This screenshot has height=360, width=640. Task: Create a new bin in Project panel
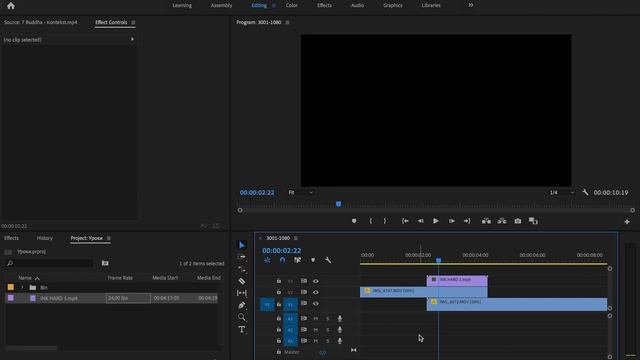point(105,263)
